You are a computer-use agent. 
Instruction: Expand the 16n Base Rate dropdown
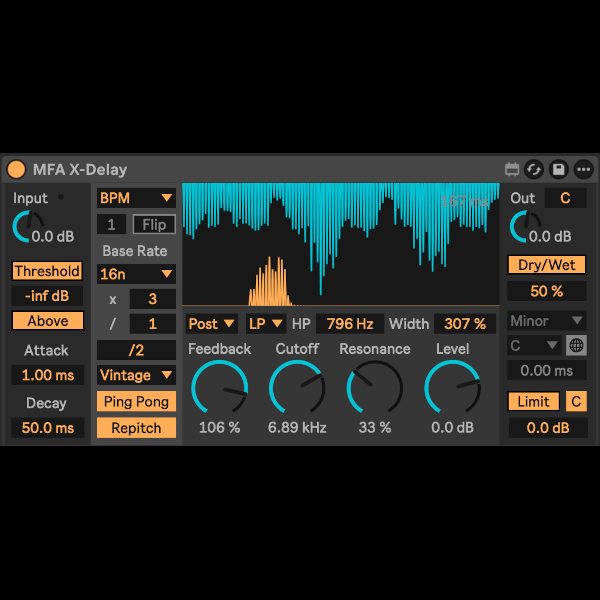[x=136, y=273]
